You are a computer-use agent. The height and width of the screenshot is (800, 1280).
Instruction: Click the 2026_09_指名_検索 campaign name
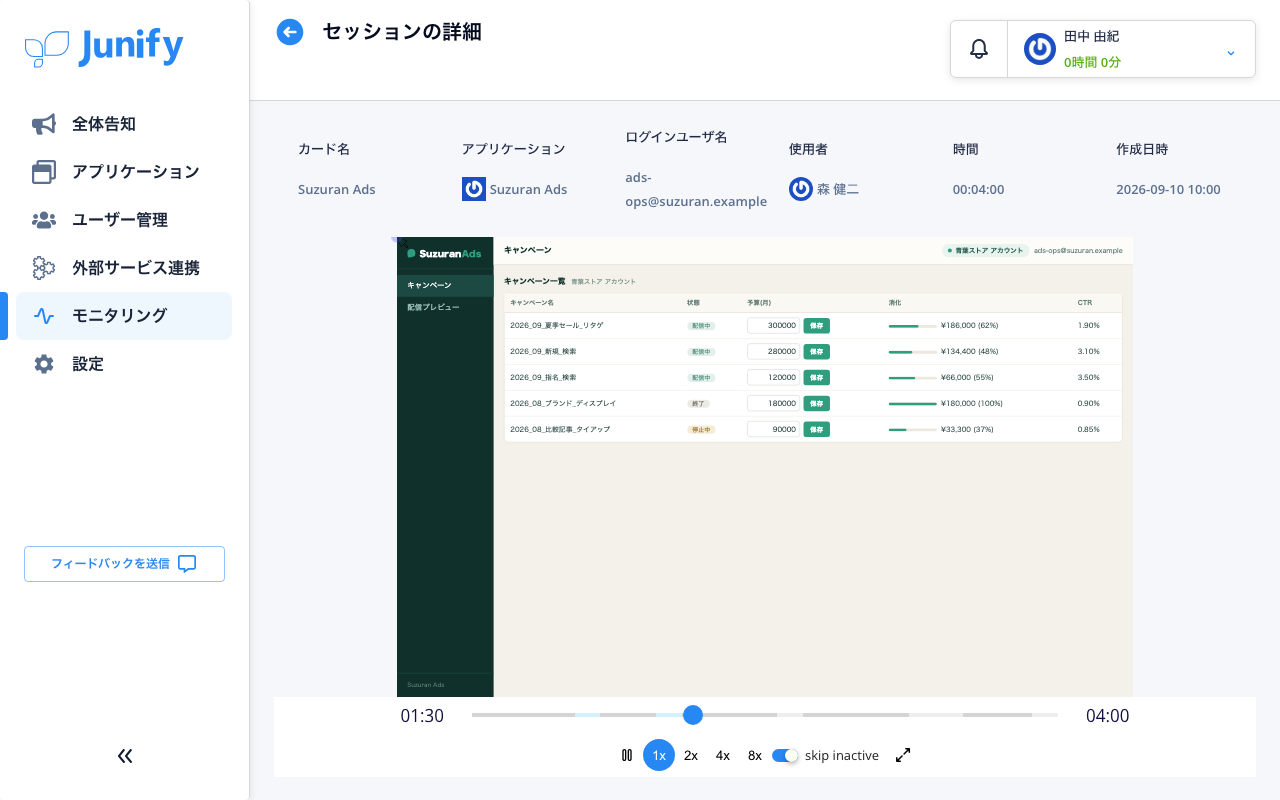click(x=543, y=377)
